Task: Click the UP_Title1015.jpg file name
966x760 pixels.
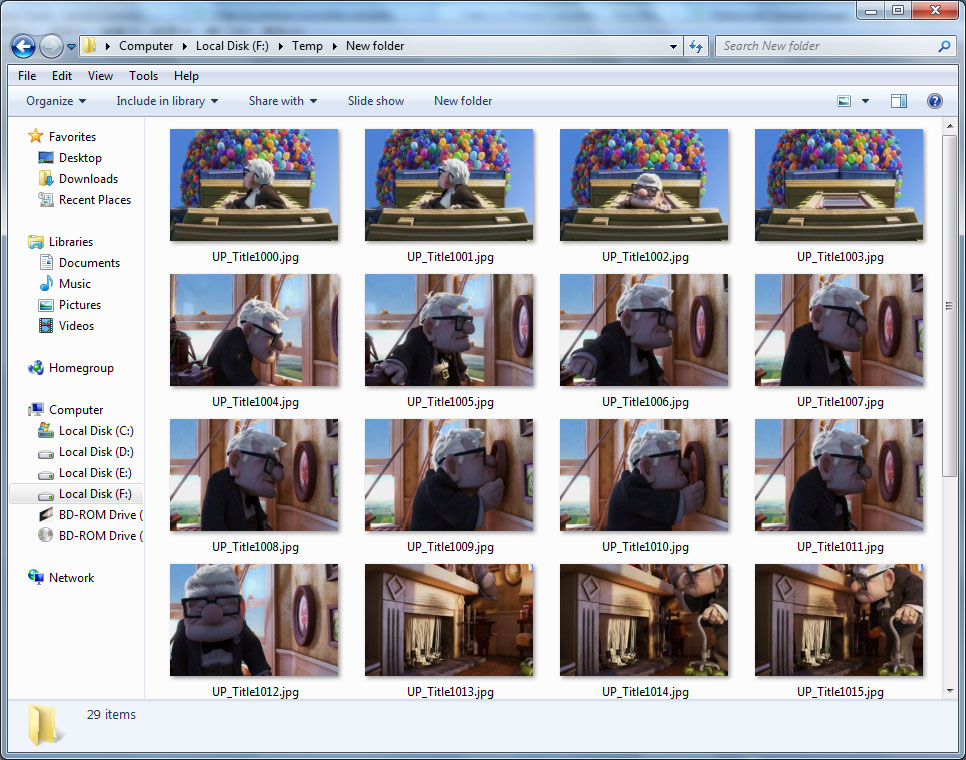Action: tap(840, 692)
